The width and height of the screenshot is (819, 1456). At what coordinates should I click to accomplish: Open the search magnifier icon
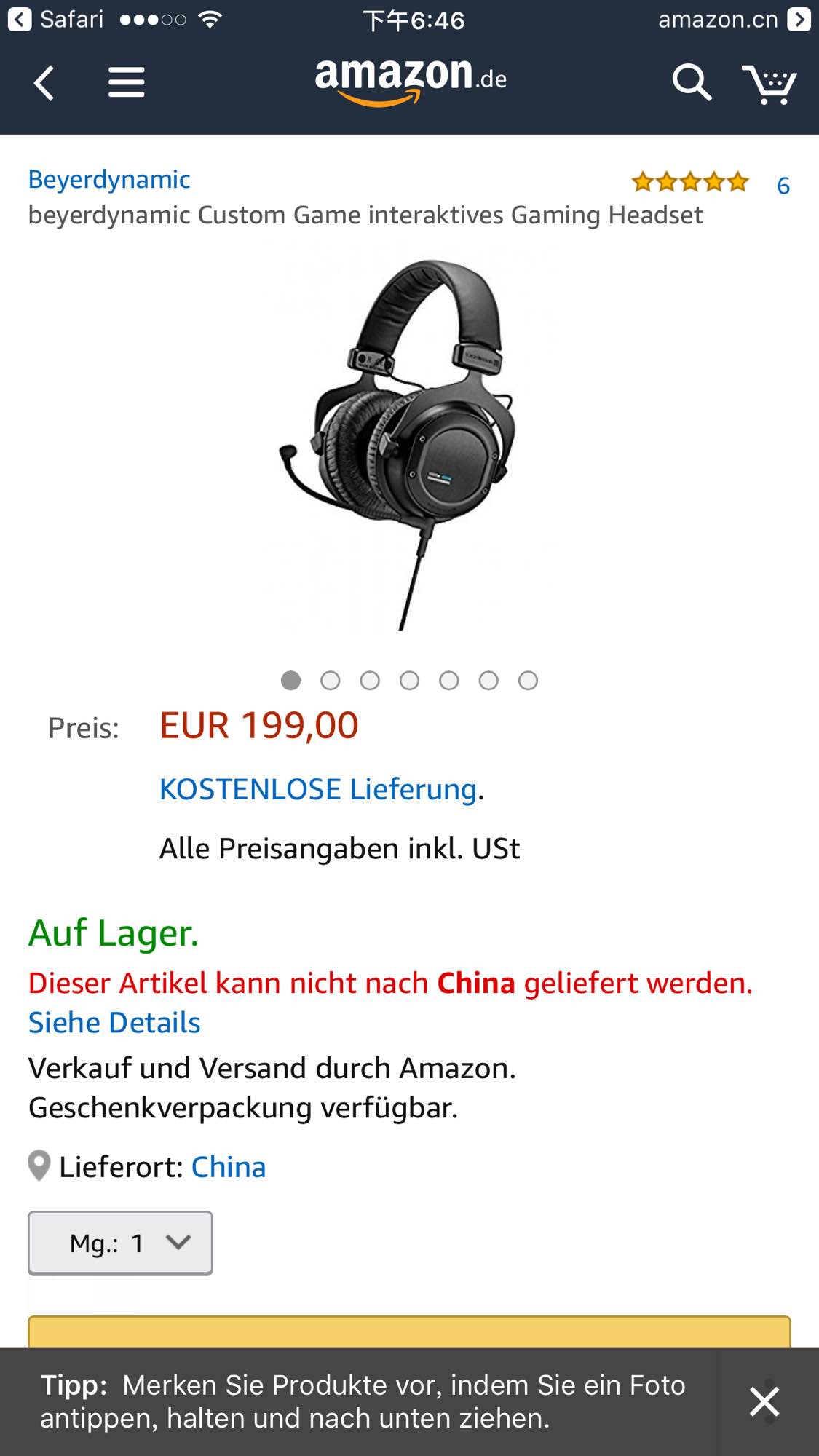(x=691, y=82)
